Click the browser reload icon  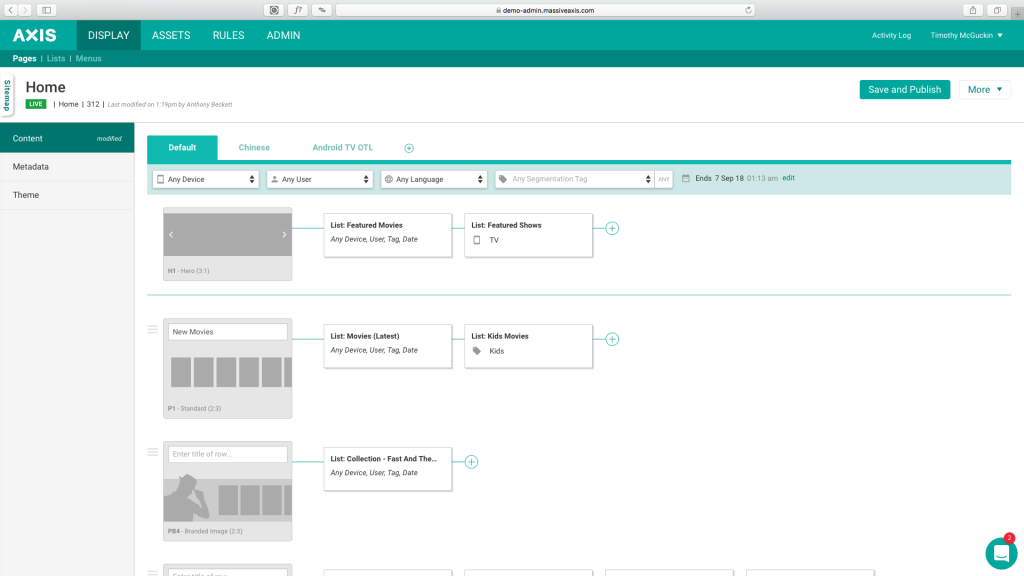pyautogui.click(x=748, y=10)
